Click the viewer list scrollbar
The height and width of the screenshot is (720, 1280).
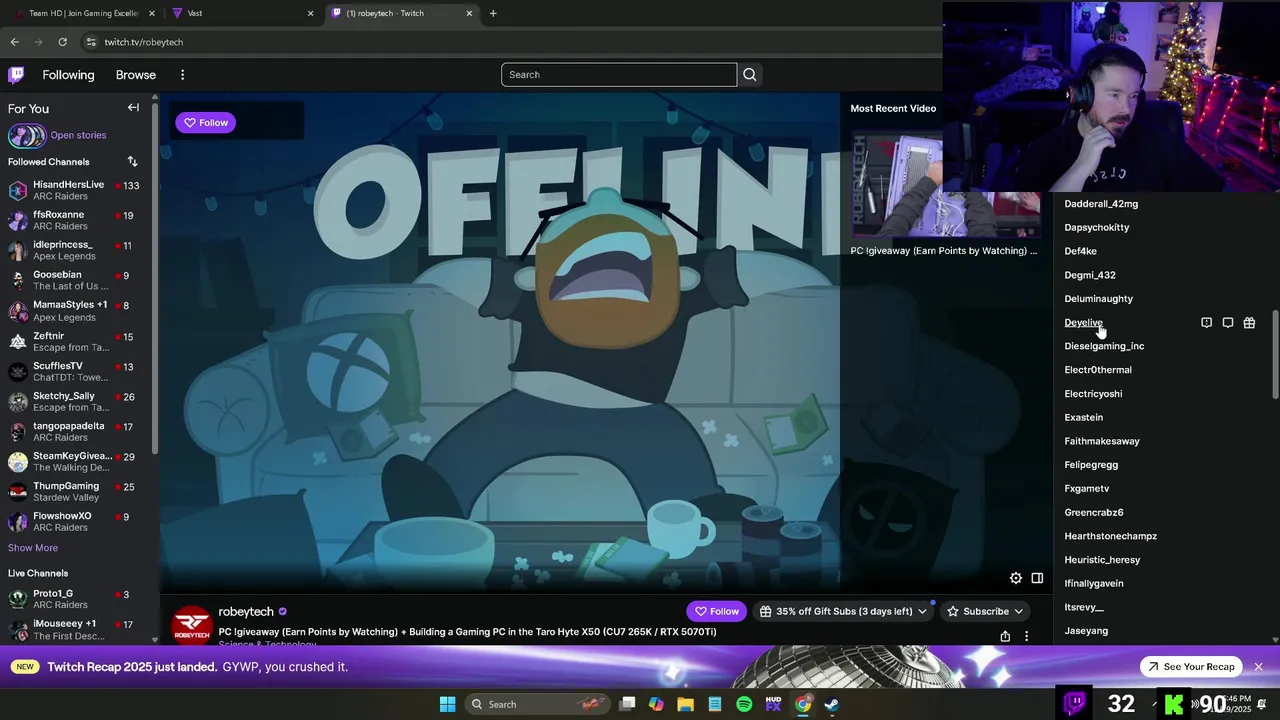click(1275, 355)
